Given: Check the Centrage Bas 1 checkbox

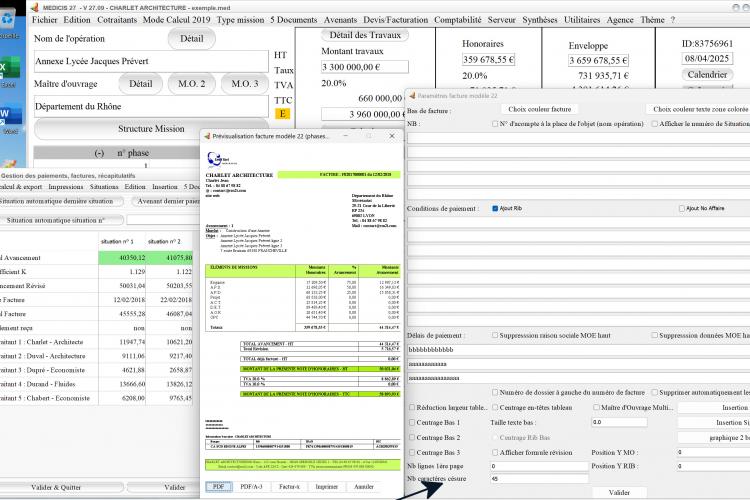Looking at the screenshot, I should click(x=412, y=422).
